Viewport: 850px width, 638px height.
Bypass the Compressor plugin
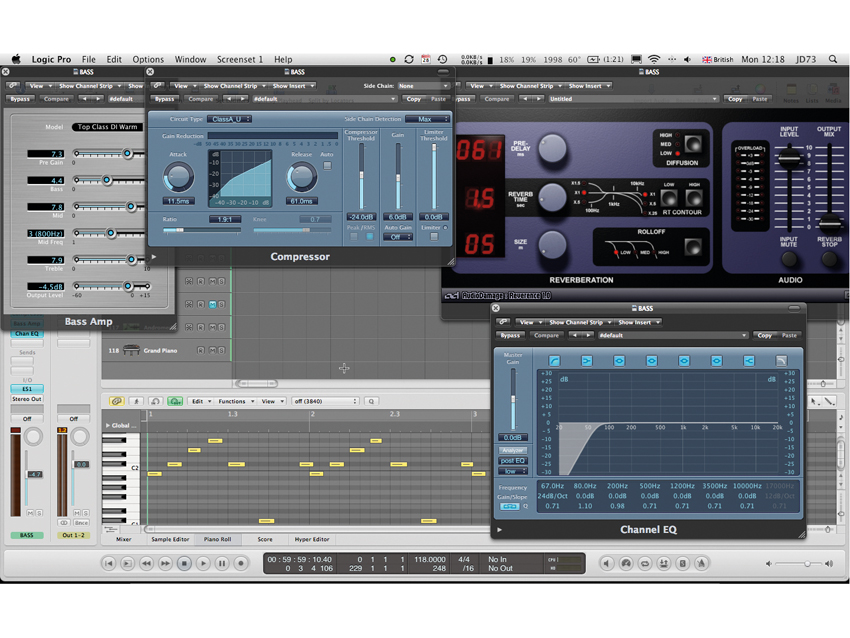165,99
